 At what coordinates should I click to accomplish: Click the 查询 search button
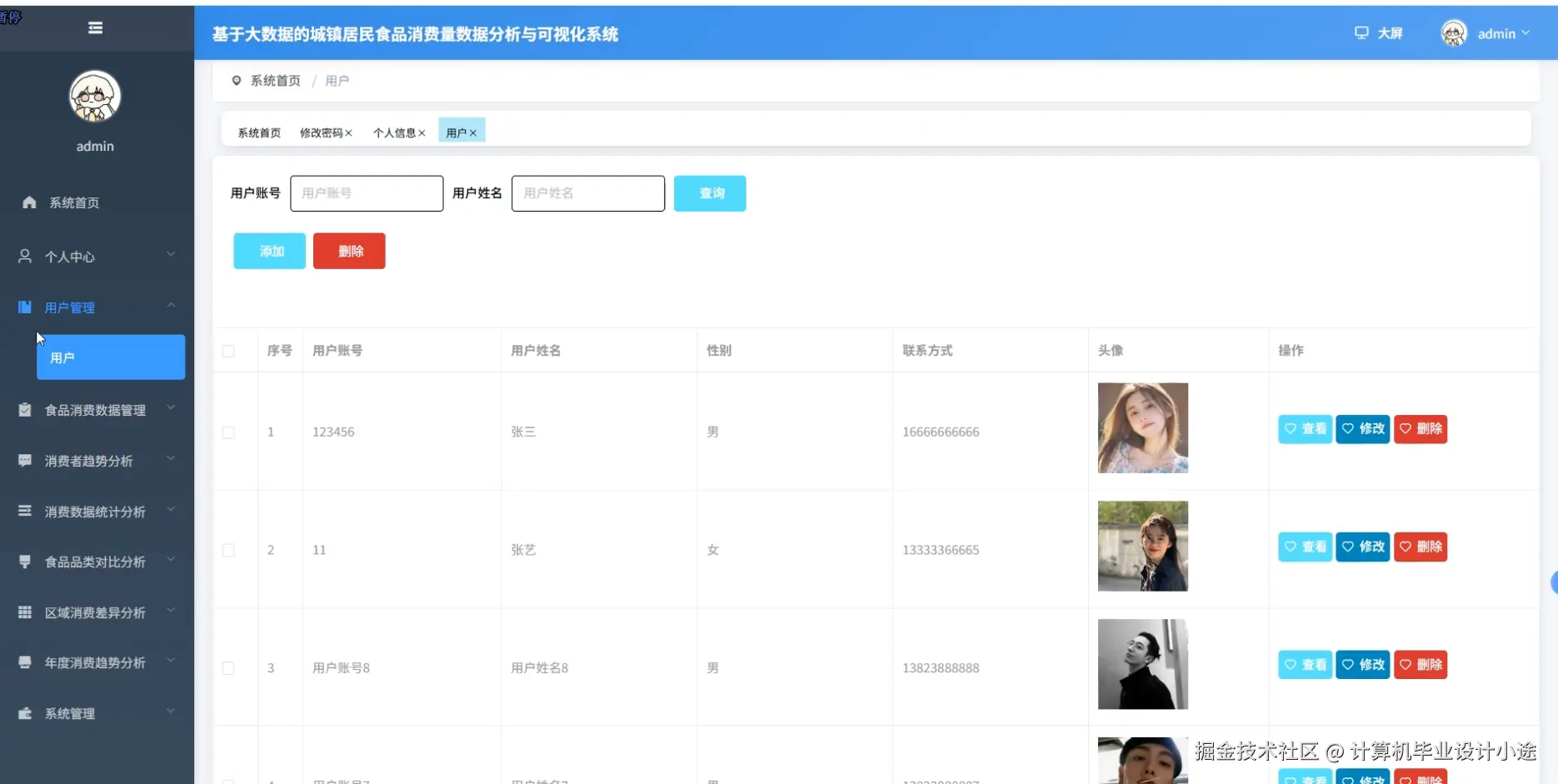(x=709, y=193)
